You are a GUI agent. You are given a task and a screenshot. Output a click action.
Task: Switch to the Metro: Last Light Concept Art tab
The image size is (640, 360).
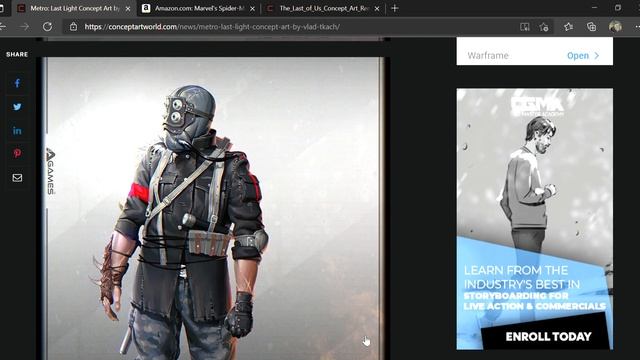pyautogui.click(x=73, y=8)
